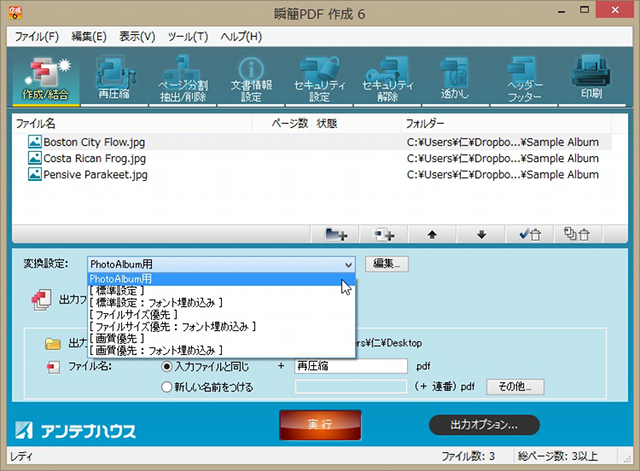Click the アンテナハウス logo
The width and height of the screenshot is (640, 471).
click(x=76, y=431)
